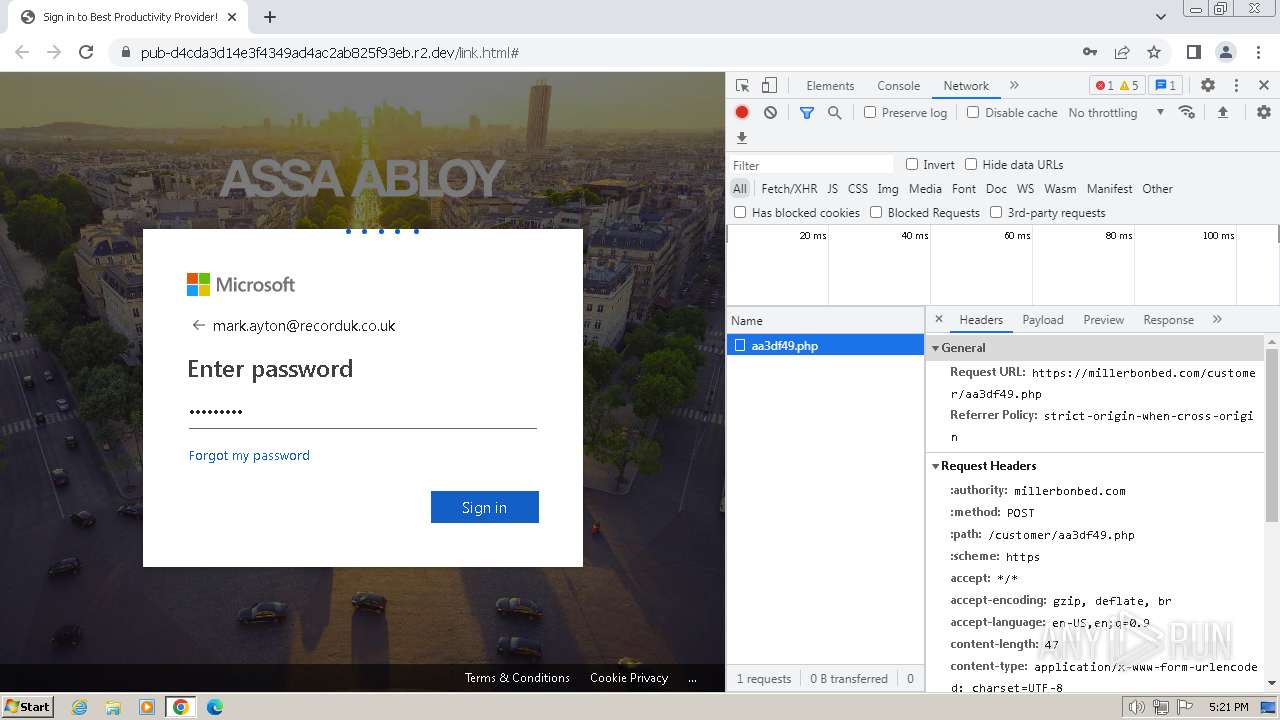This screenshot has height=720, width=1280.
Task: Open the Chrome three-dot menu
Action: tap(1258, 52)
